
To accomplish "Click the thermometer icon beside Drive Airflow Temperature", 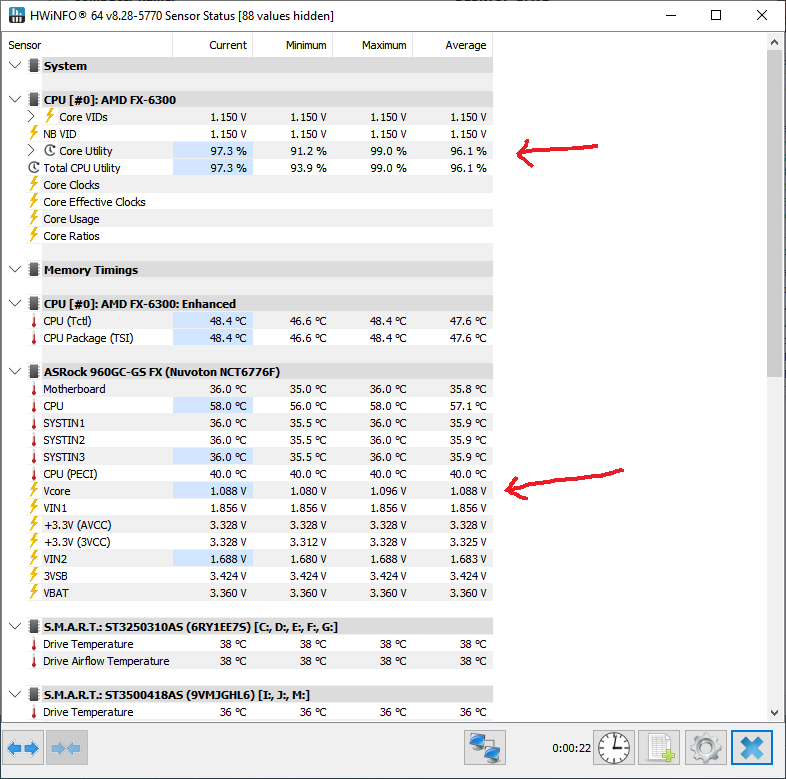I will pyautogui.click(x=34, y=661).
